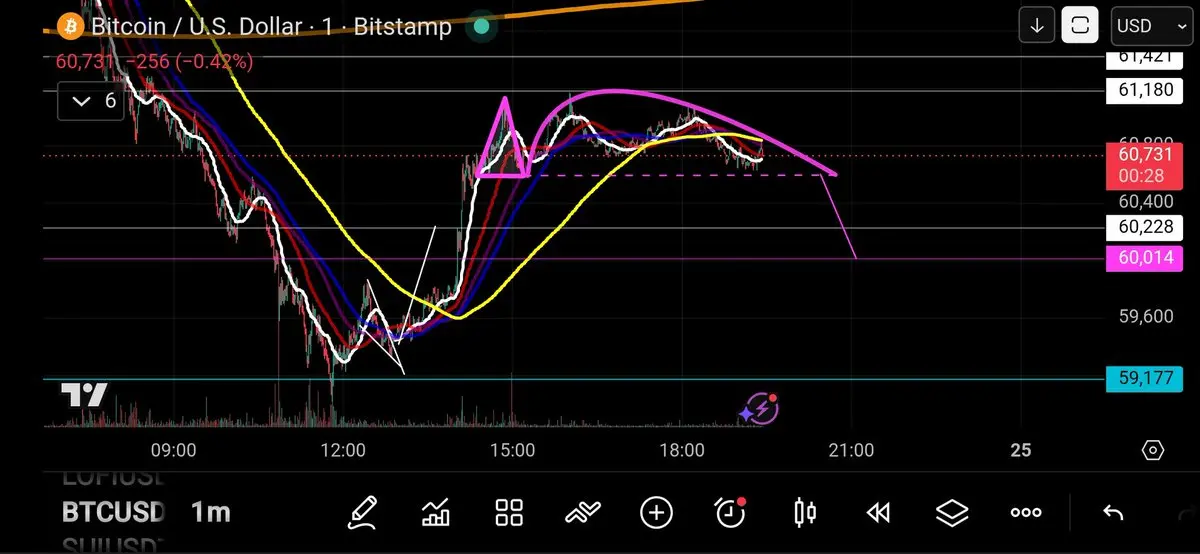Image resolution: width=1200 pixels, height=554 pixels.
Task: Select the 61,180 price label
Action: tap(1144, 92)
